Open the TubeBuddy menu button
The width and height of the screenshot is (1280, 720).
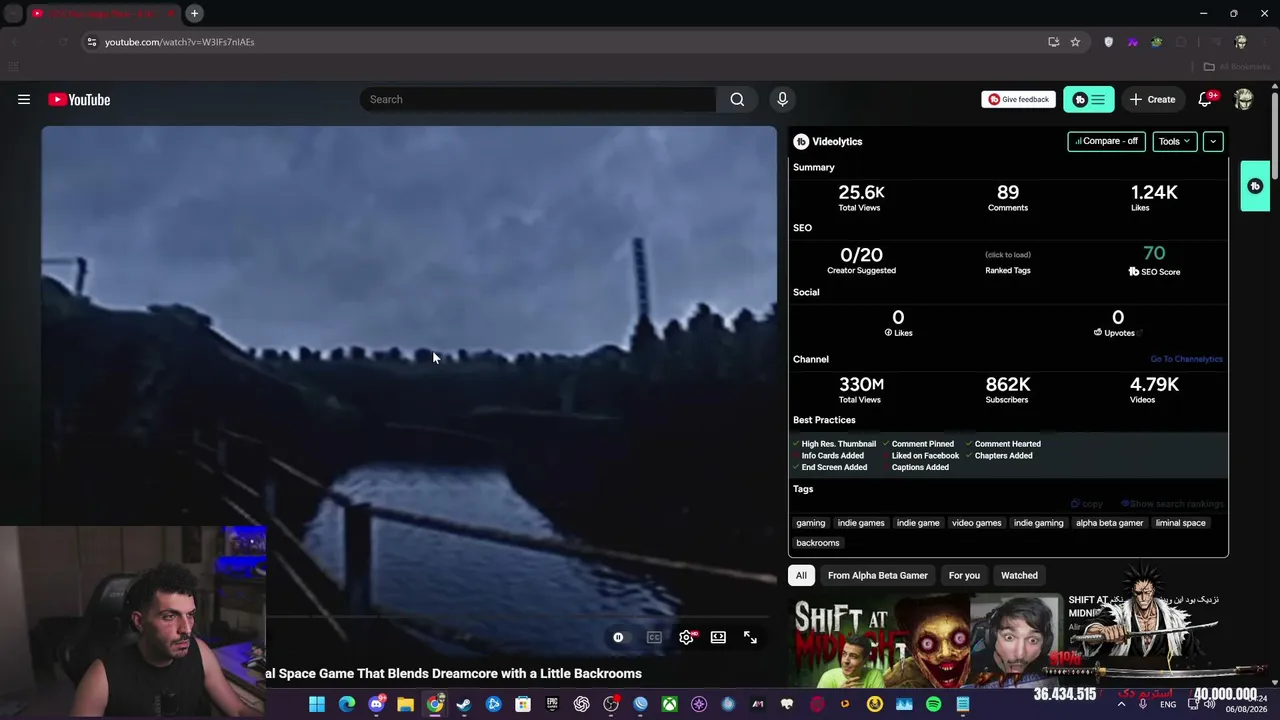(x=1089, y=99)
